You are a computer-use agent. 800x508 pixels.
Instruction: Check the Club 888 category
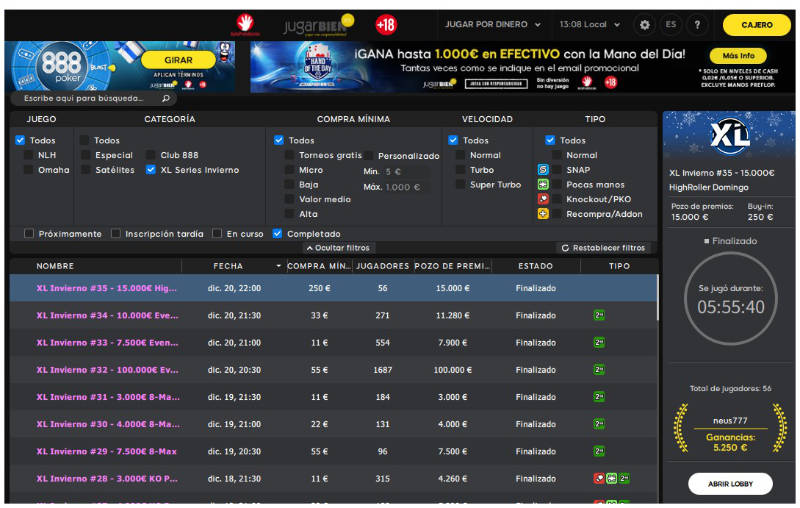coord(151,155)
